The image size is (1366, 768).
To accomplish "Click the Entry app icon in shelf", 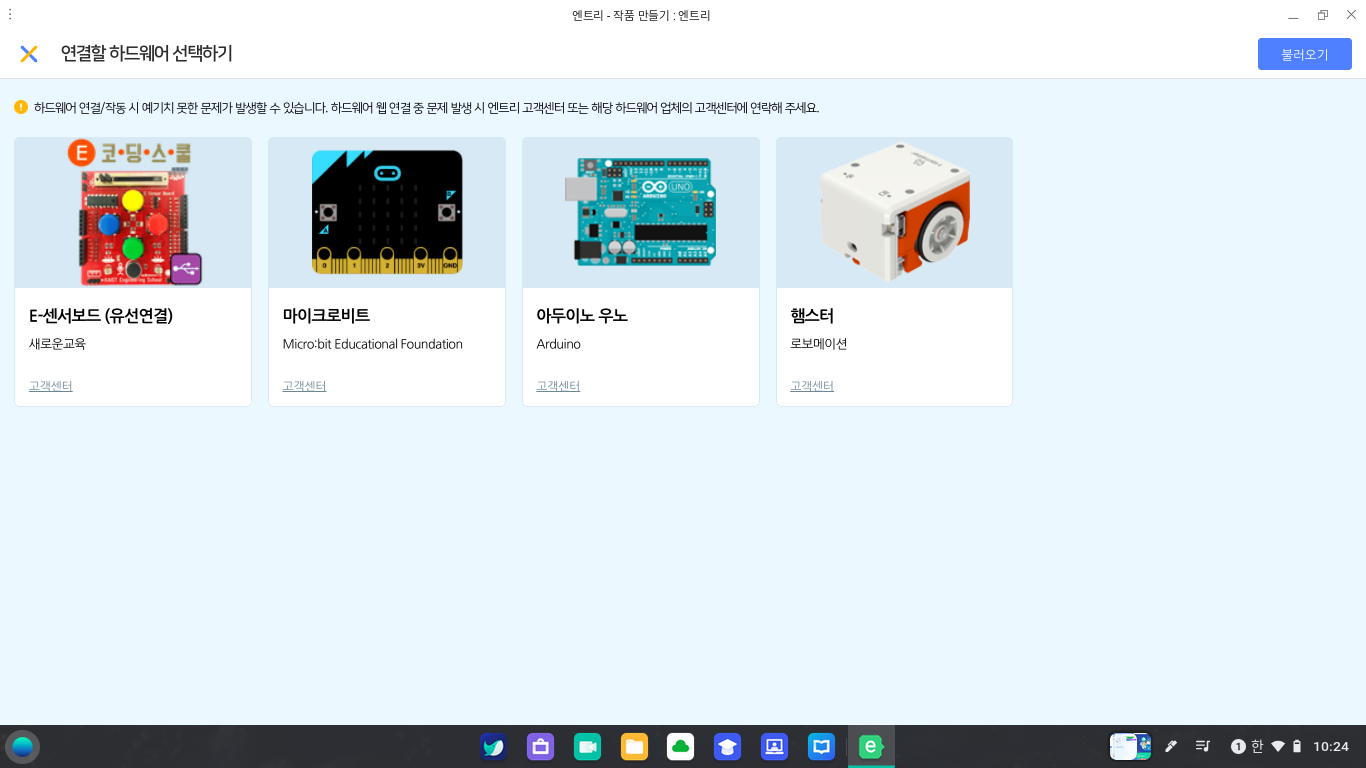I will click(871, 747).
